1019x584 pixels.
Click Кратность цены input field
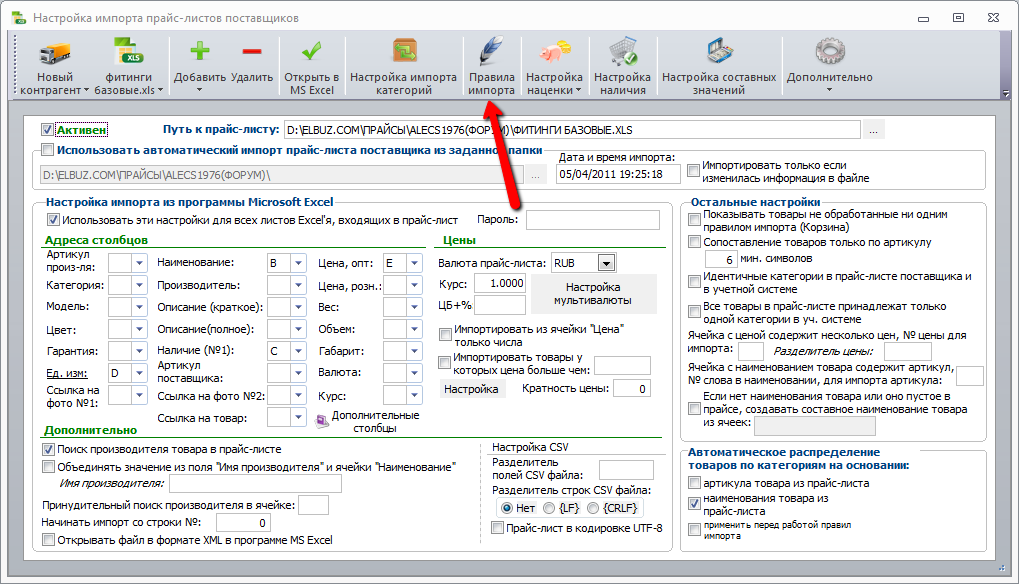click(x=632, y=388)
